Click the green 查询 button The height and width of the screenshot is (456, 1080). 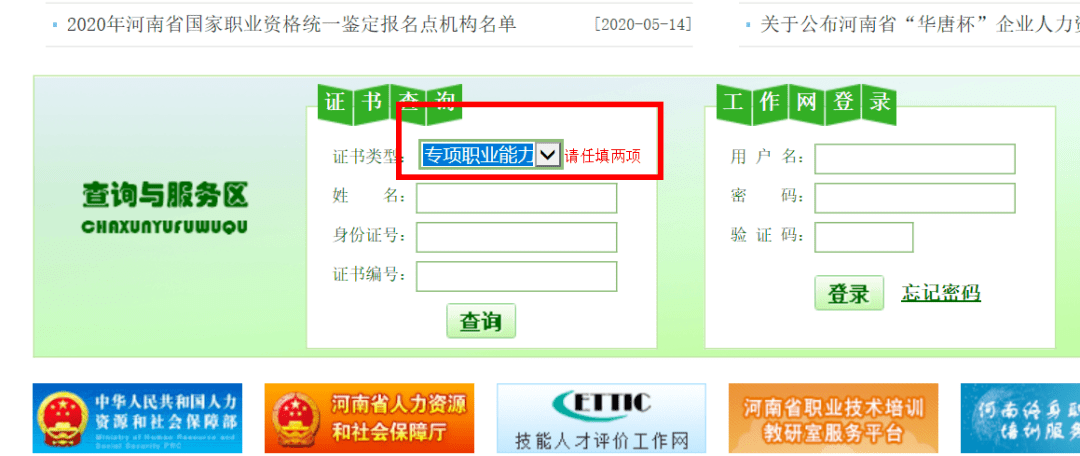point(481,321)
